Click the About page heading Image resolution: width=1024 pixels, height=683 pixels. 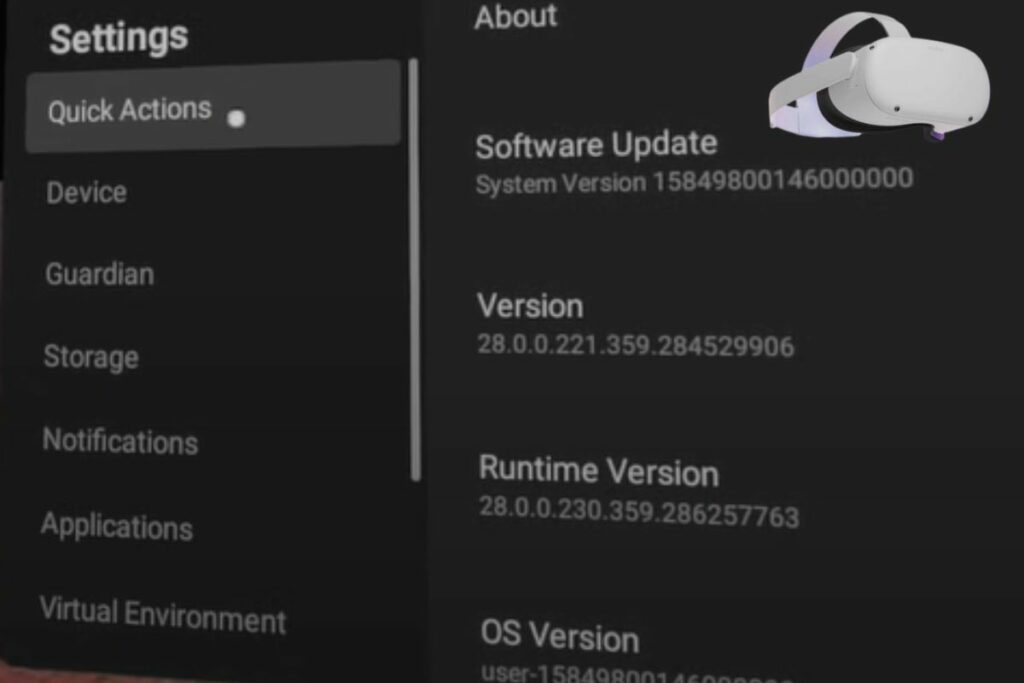[515, 16]
